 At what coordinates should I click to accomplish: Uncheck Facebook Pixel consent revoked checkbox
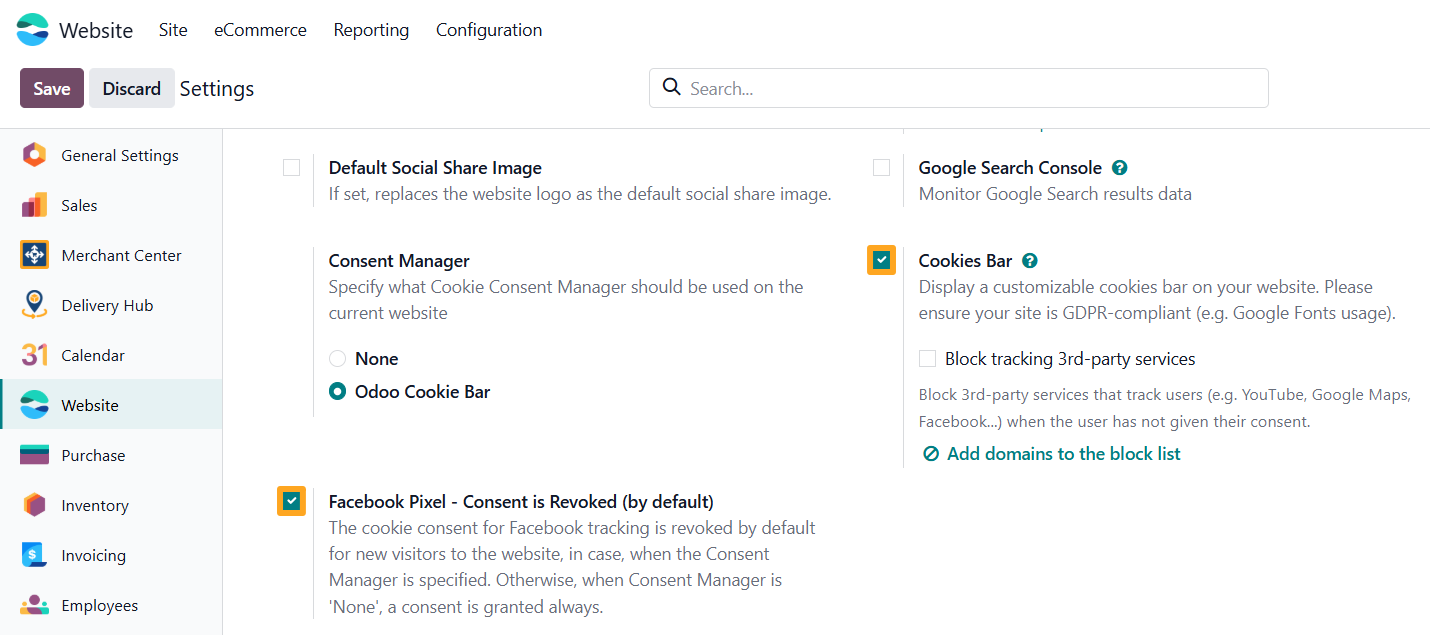pyautogui.click(x=291, y=501)
